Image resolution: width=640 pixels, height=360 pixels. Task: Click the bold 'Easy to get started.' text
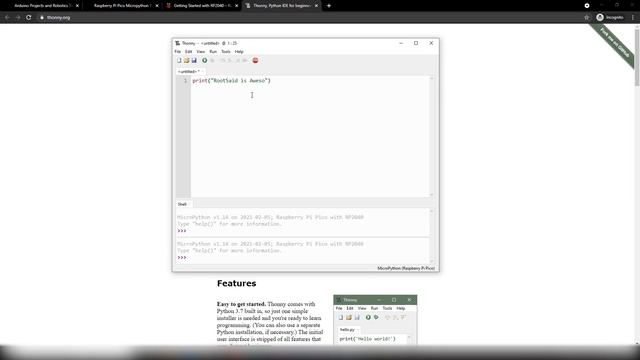pyautogui.click(x=241, y=304)
